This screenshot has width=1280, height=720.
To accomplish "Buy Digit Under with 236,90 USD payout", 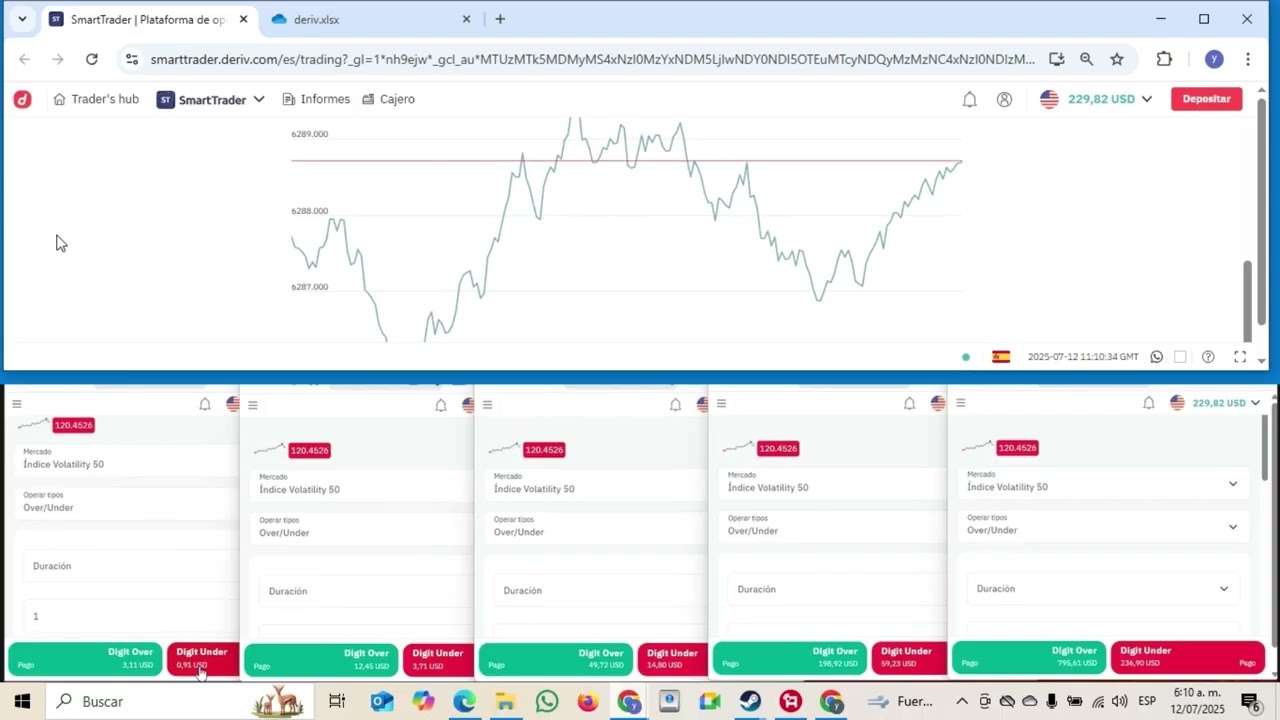I will point(1187,657).
